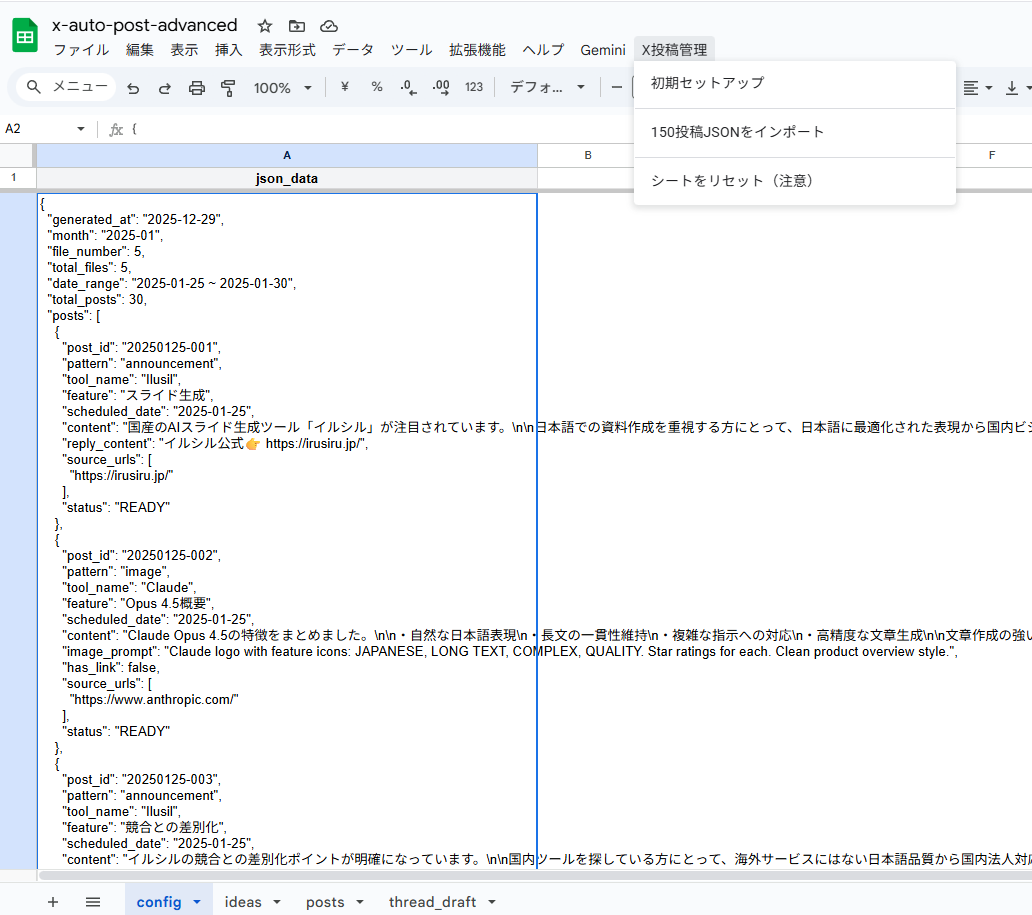
Task: Apply percent format to the cell
Action: click(x=377, y=87)
